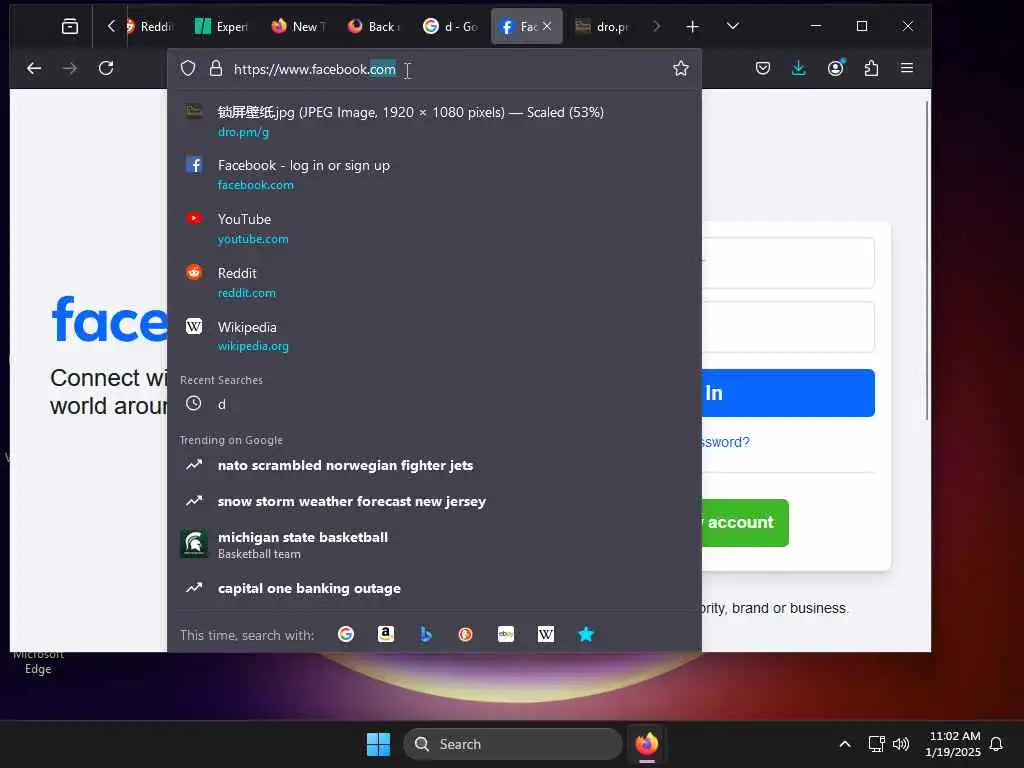Screen dimensions: 1024x768
Task: Search capital one banking outage
Action: pos(434,588)
